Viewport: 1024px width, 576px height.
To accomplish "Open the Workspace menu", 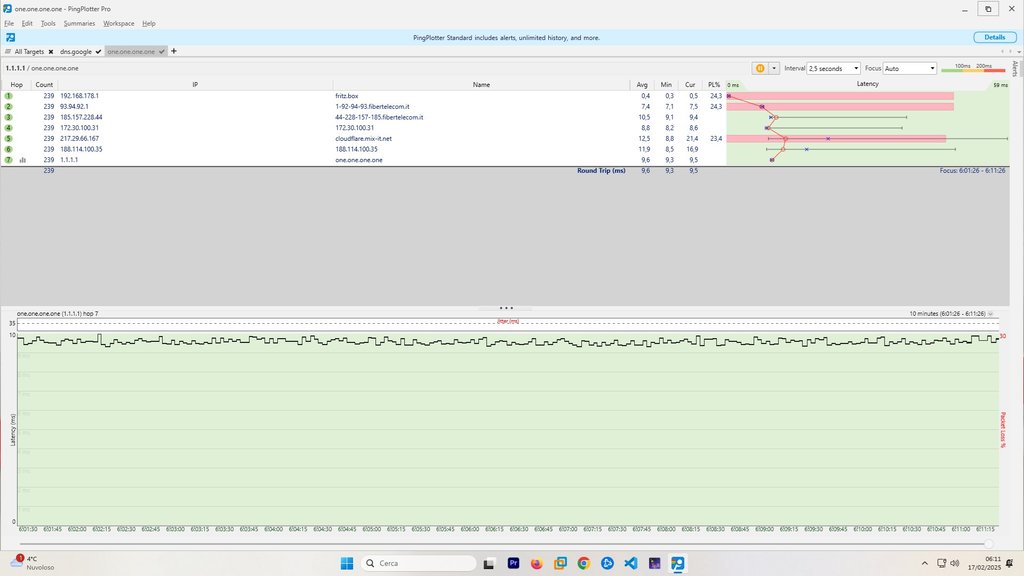I will [x=118, y=23].
